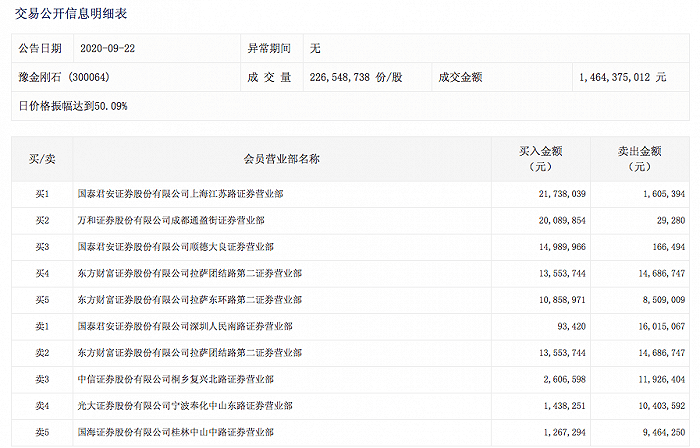This screenshot has height=448, width=700.
Task: Click sell amount 9,464,250
Action: tap(664, 432)
